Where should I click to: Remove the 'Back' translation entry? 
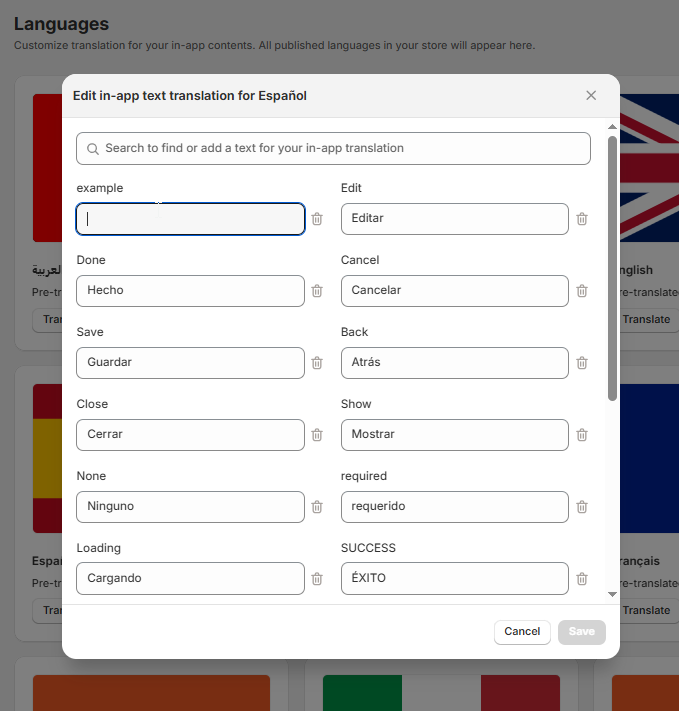pyautogui.click(x=582, y=363)
